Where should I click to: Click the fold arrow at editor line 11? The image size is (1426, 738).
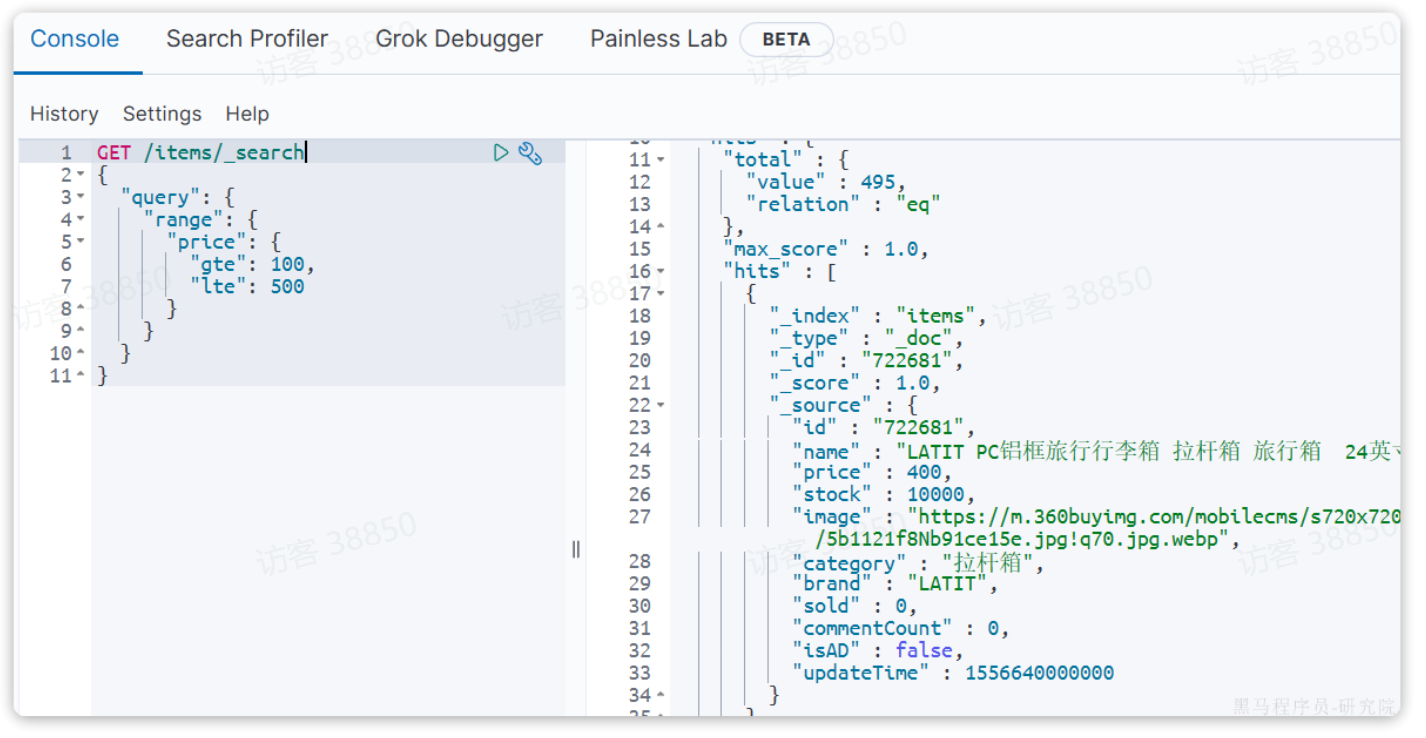pyautogui.click(x=81, y=376)
